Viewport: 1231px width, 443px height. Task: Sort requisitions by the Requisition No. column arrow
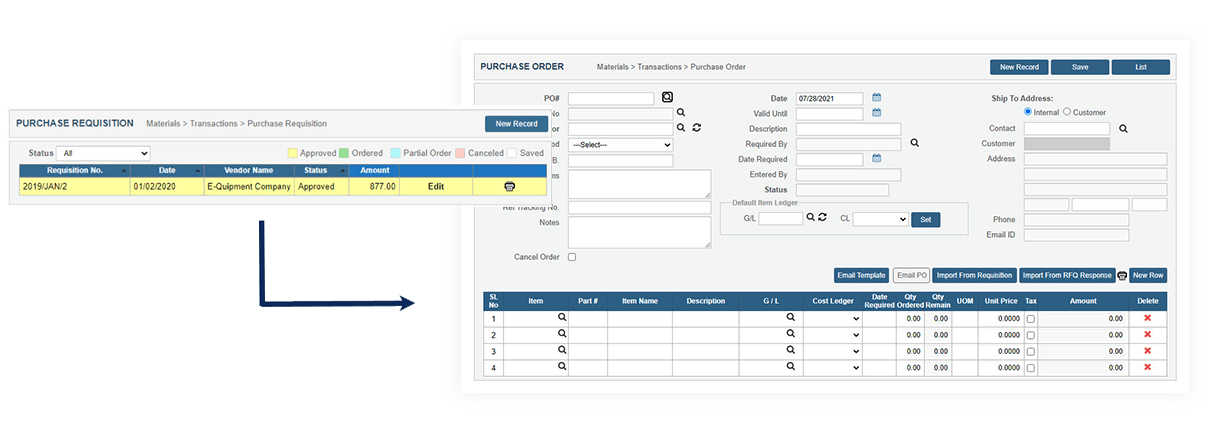(x=123, y=171)
